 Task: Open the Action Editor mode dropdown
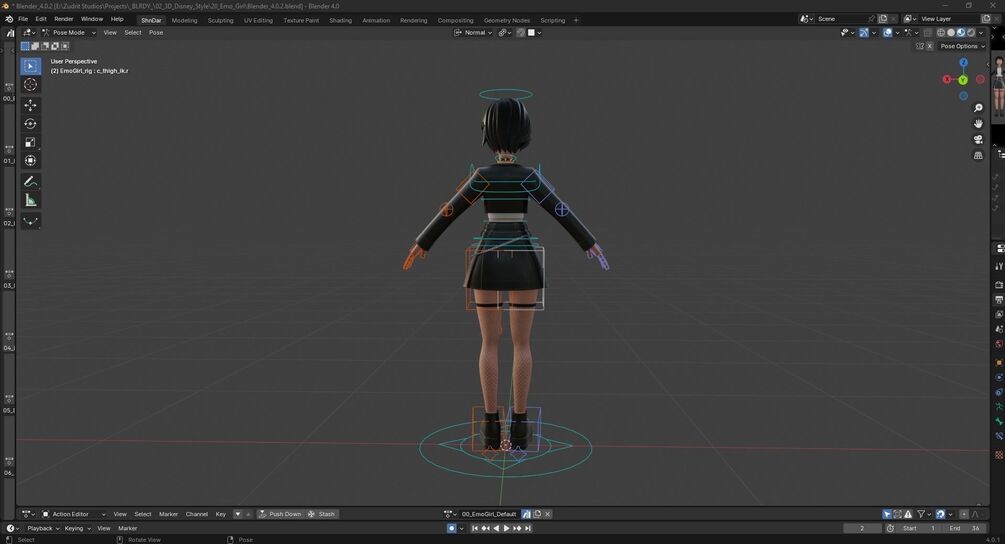(74, 514)
